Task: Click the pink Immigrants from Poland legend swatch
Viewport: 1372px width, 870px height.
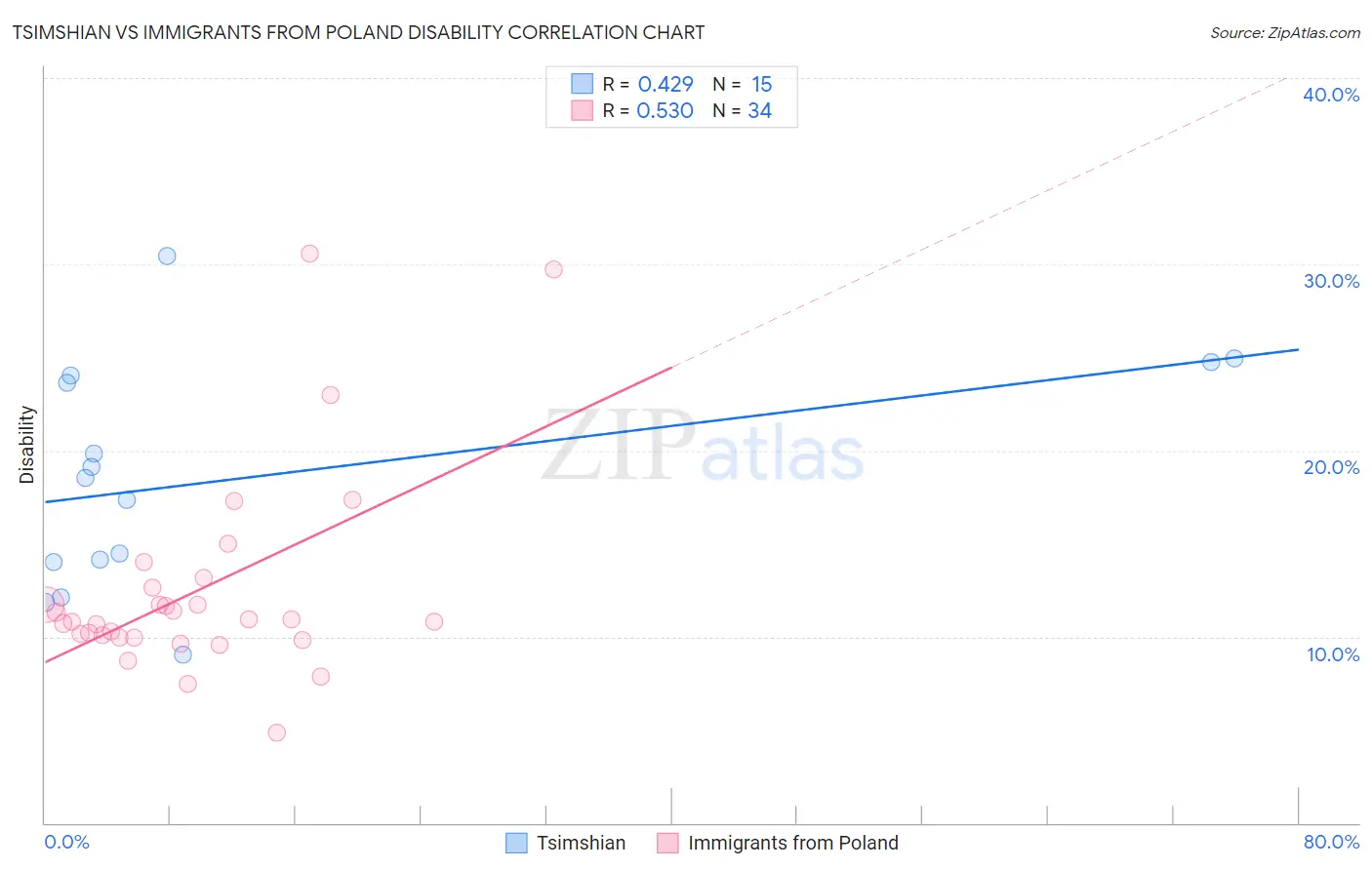Action: pos(667,843)
